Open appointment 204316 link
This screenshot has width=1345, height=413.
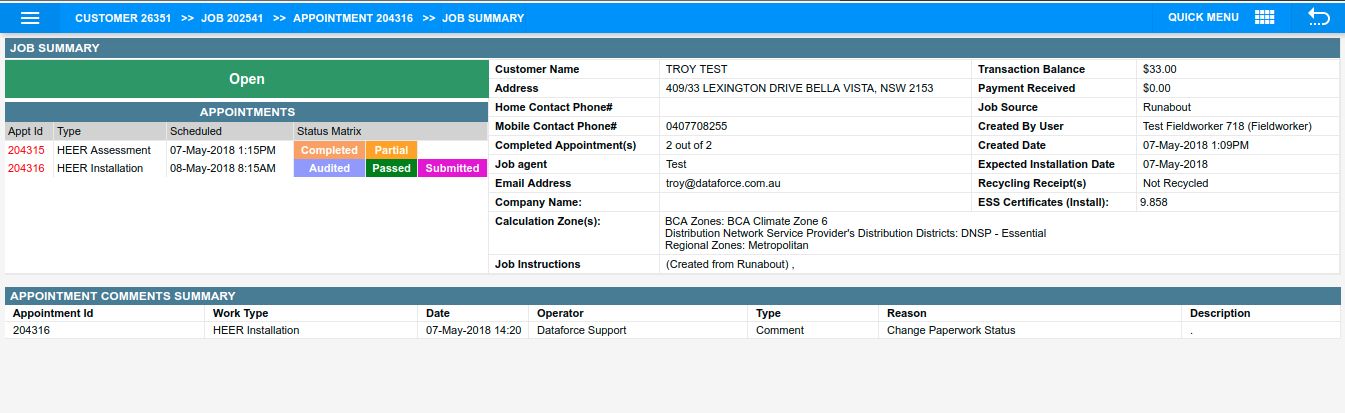click(26, 168)
